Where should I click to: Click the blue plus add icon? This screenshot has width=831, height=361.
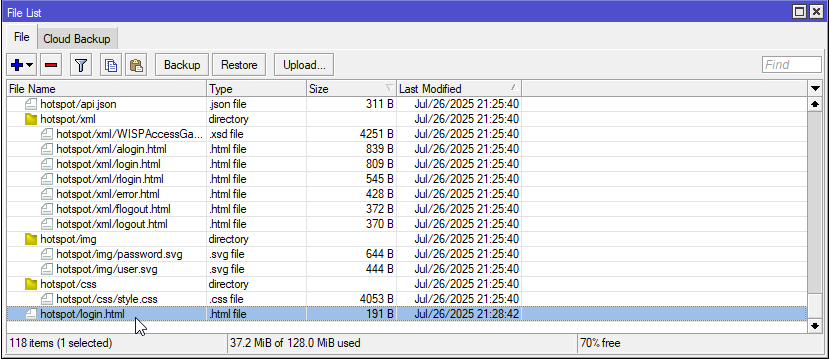17,65
